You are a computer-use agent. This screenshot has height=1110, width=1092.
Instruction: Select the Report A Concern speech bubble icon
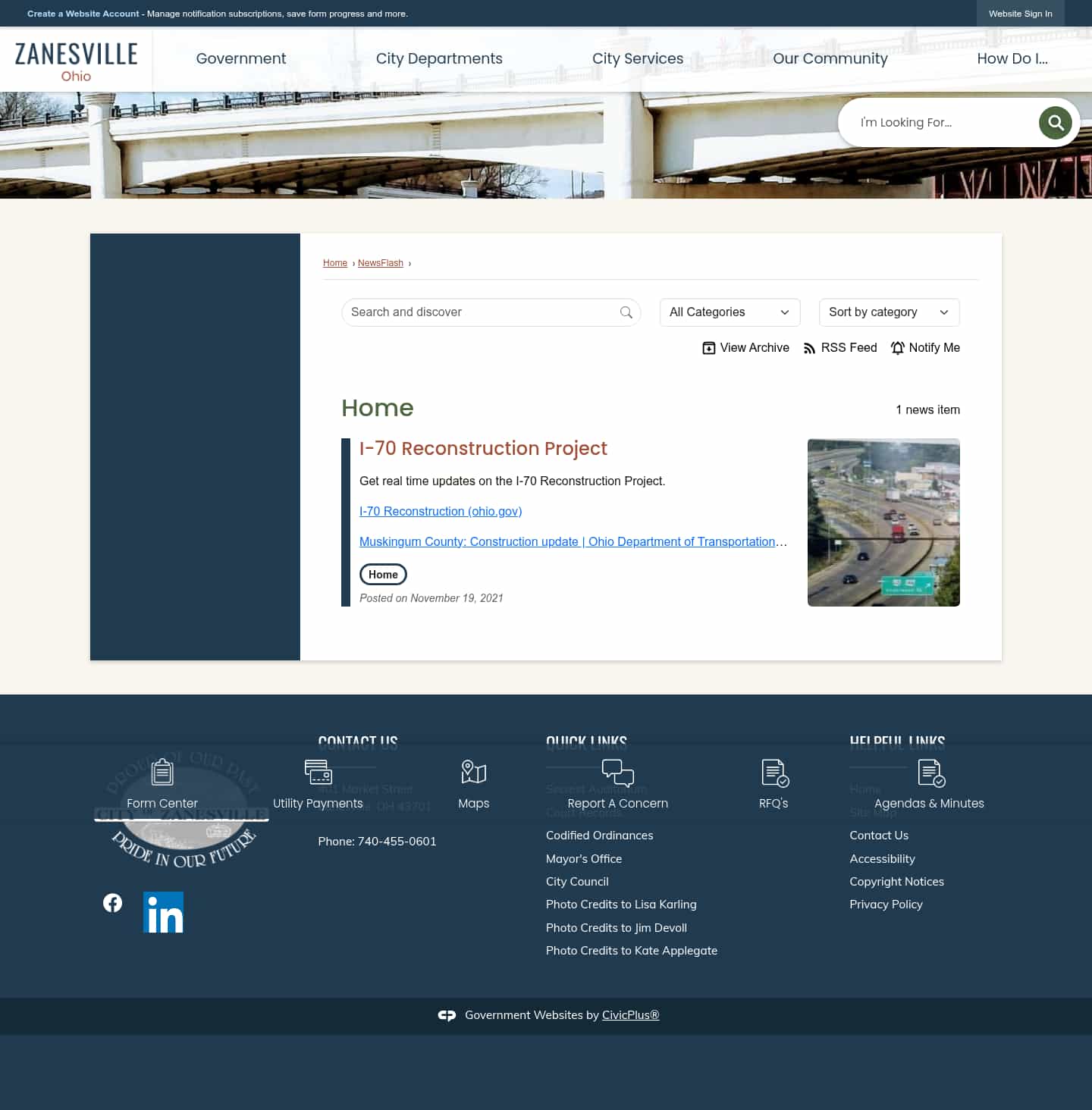click(617, 772)
